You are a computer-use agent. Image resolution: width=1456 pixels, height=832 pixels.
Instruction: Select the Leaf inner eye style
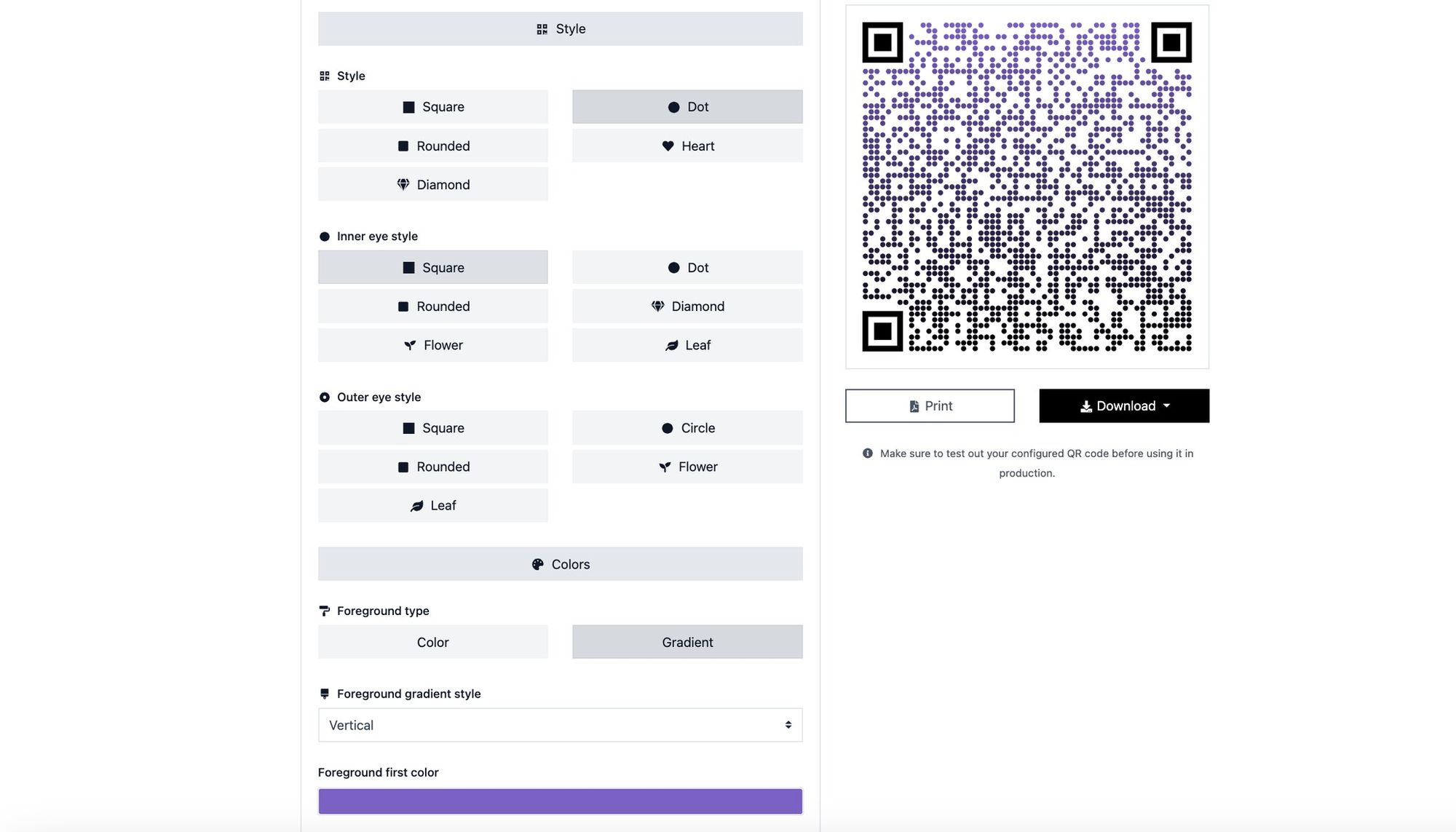[687, 344]
